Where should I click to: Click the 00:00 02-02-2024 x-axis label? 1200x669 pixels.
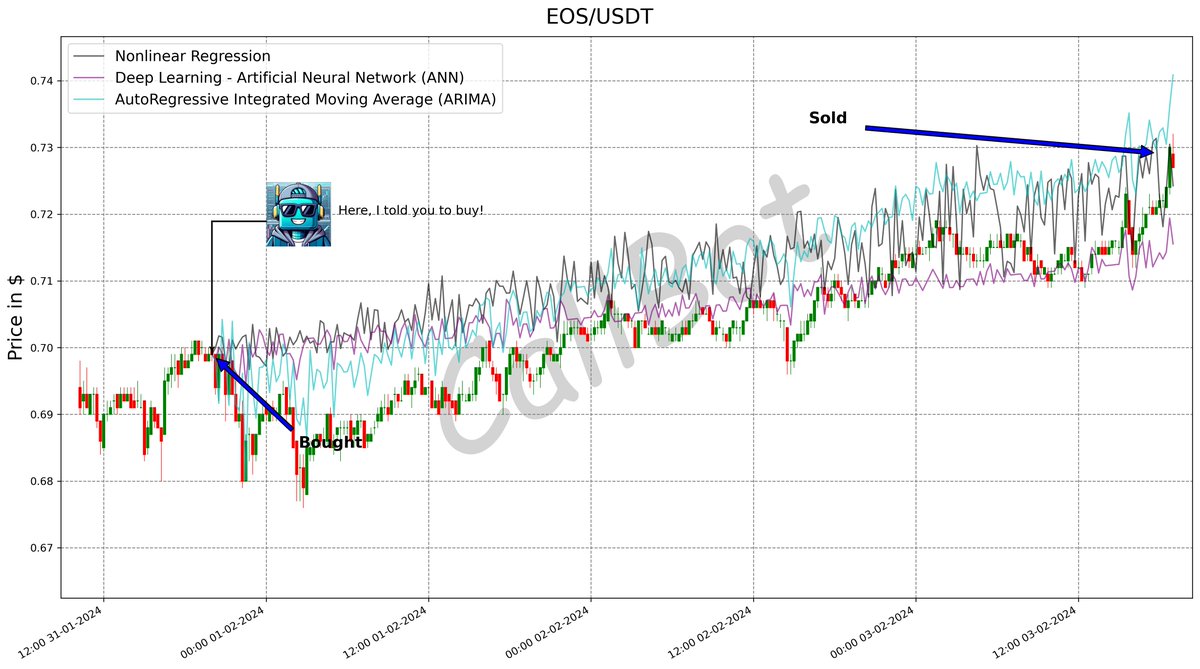point(549,631)
